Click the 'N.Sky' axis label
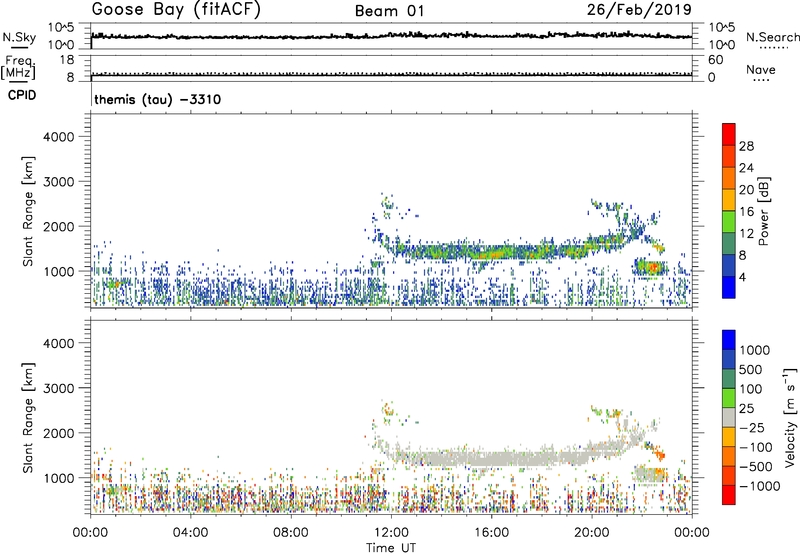 click(19, 37)
